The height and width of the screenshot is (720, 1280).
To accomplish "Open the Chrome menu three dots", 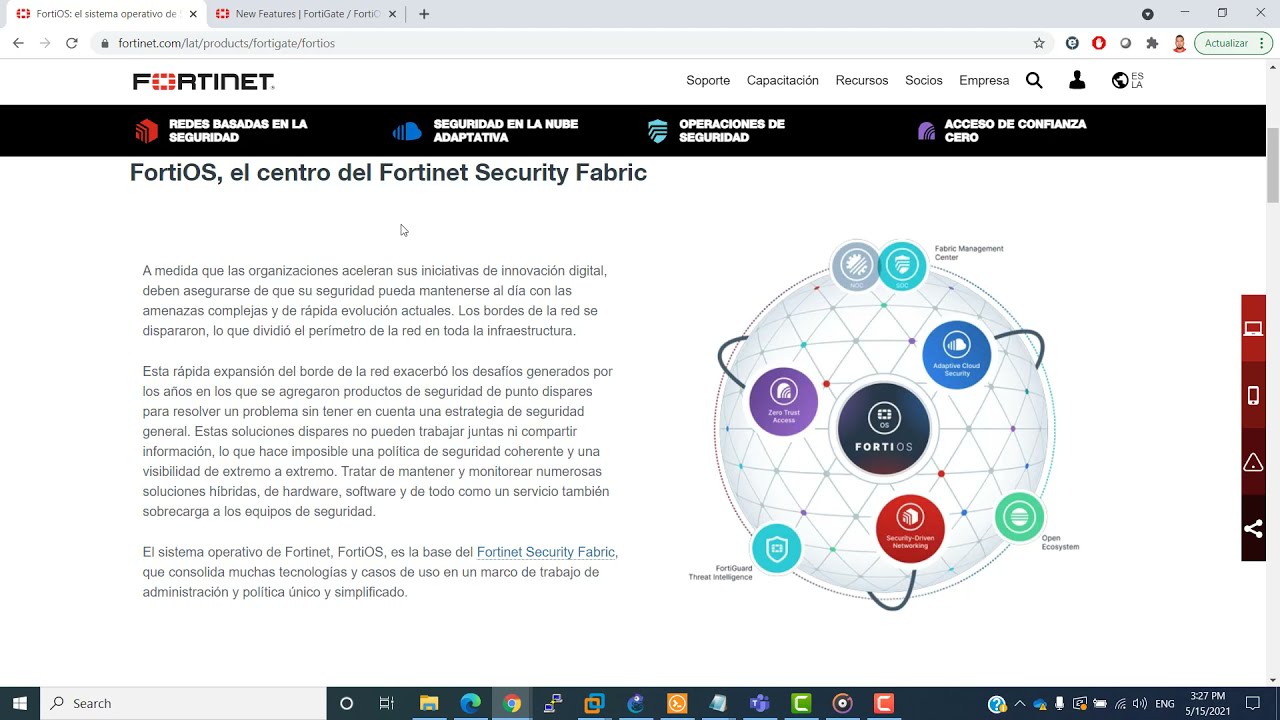I will pos(1264,43).
